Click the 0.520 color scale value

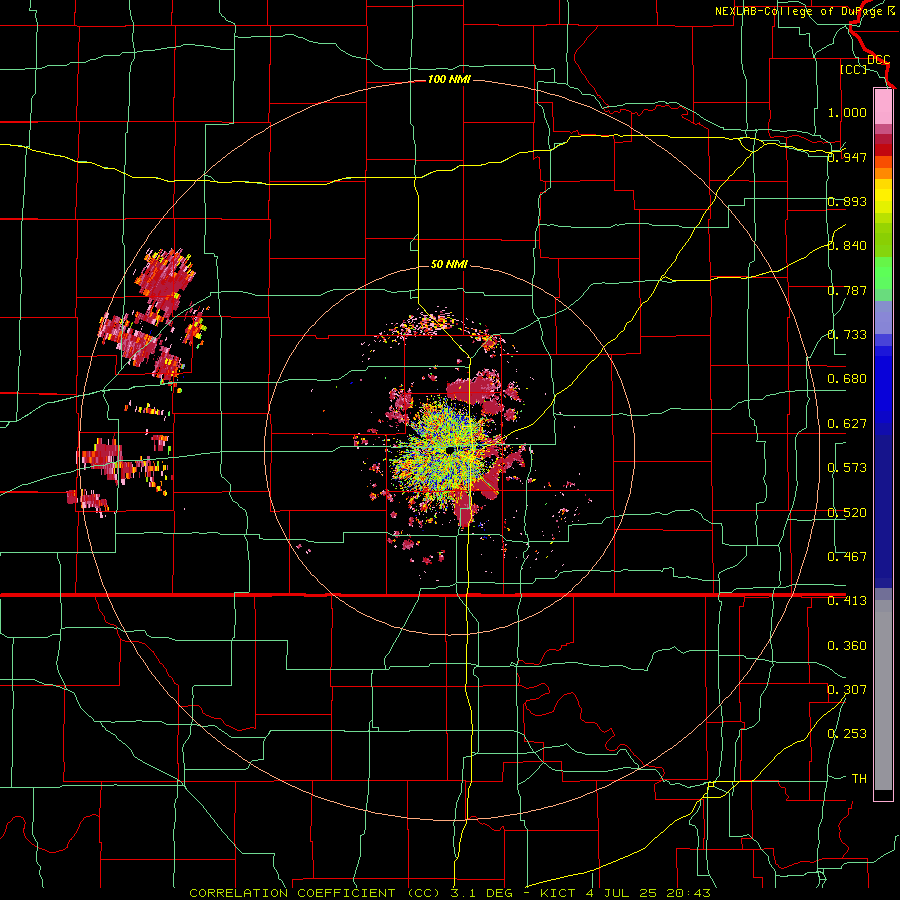(x=847, y=513)
